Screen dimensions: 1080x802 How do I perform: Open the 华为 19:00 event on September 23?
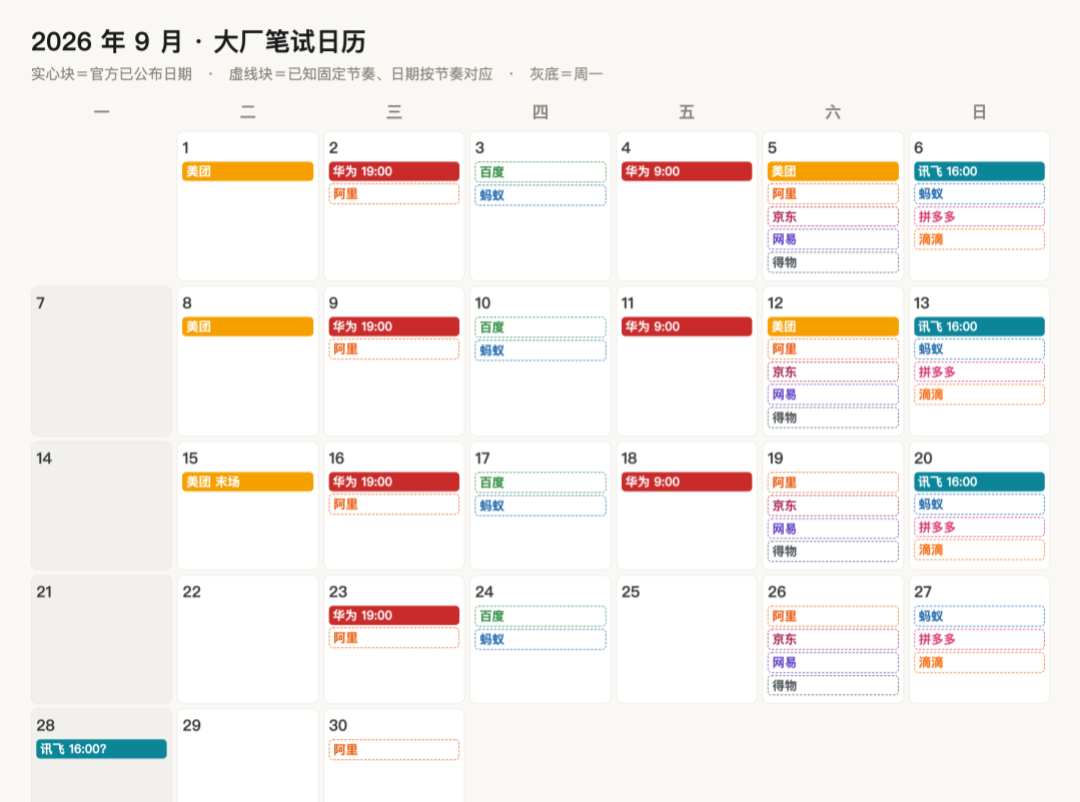tap(394, 615)
